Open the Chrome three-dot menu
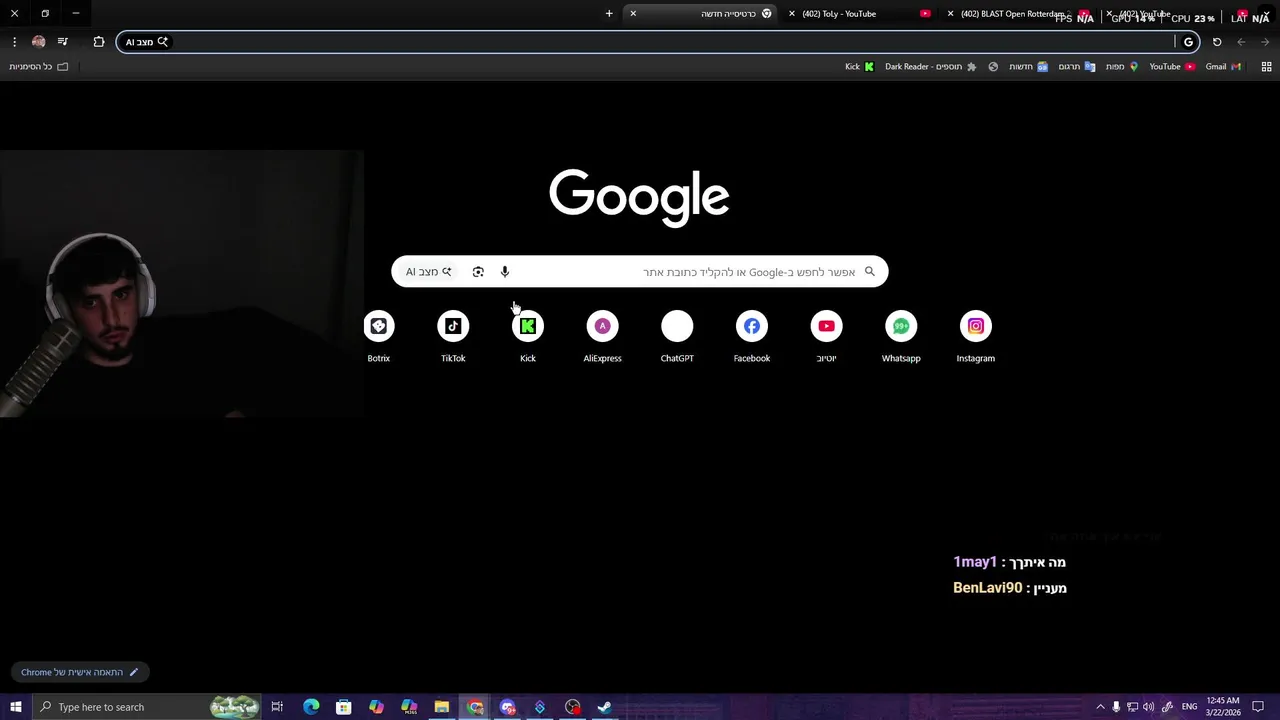Viewport: 1280px width, 720px height. 14,42
